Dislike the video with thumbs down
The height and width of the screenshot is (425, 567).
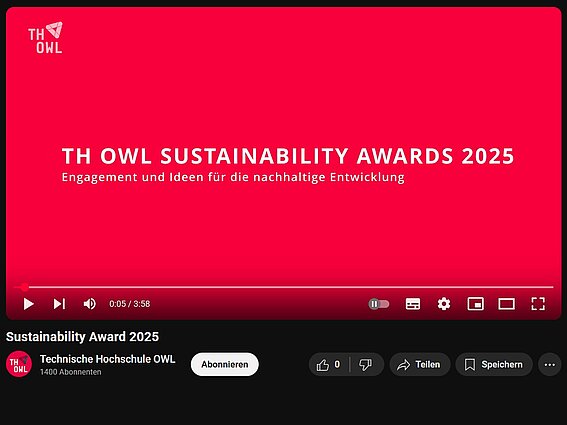point(366,364)
